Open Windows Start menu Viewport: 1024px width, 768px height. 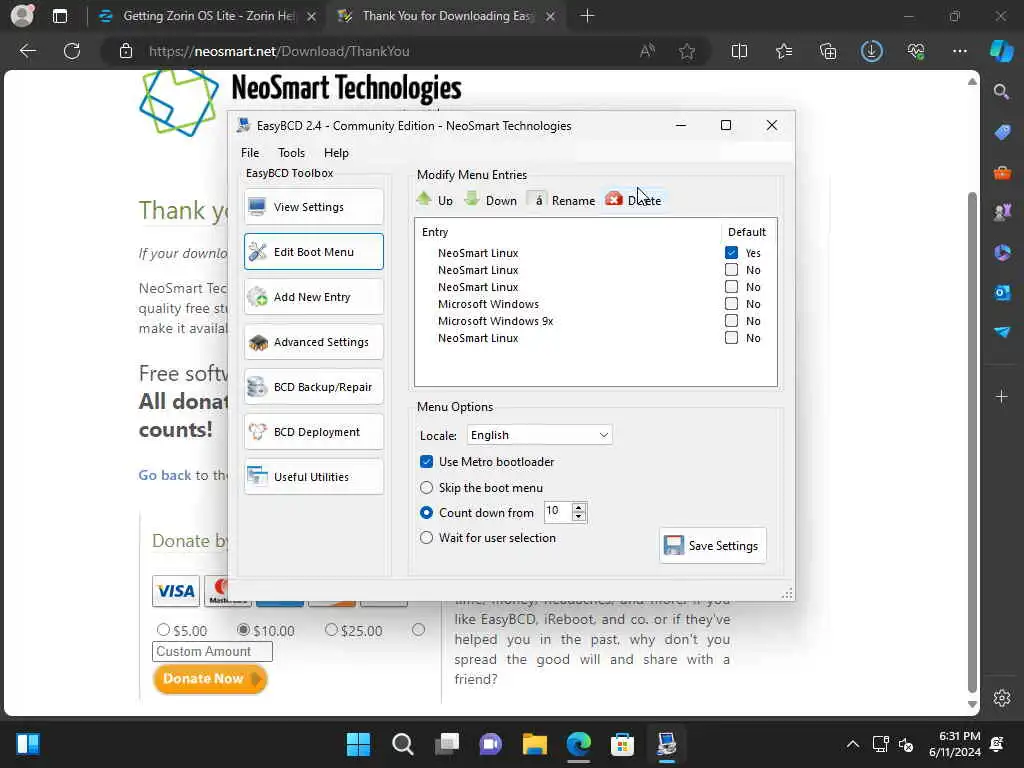358,744
